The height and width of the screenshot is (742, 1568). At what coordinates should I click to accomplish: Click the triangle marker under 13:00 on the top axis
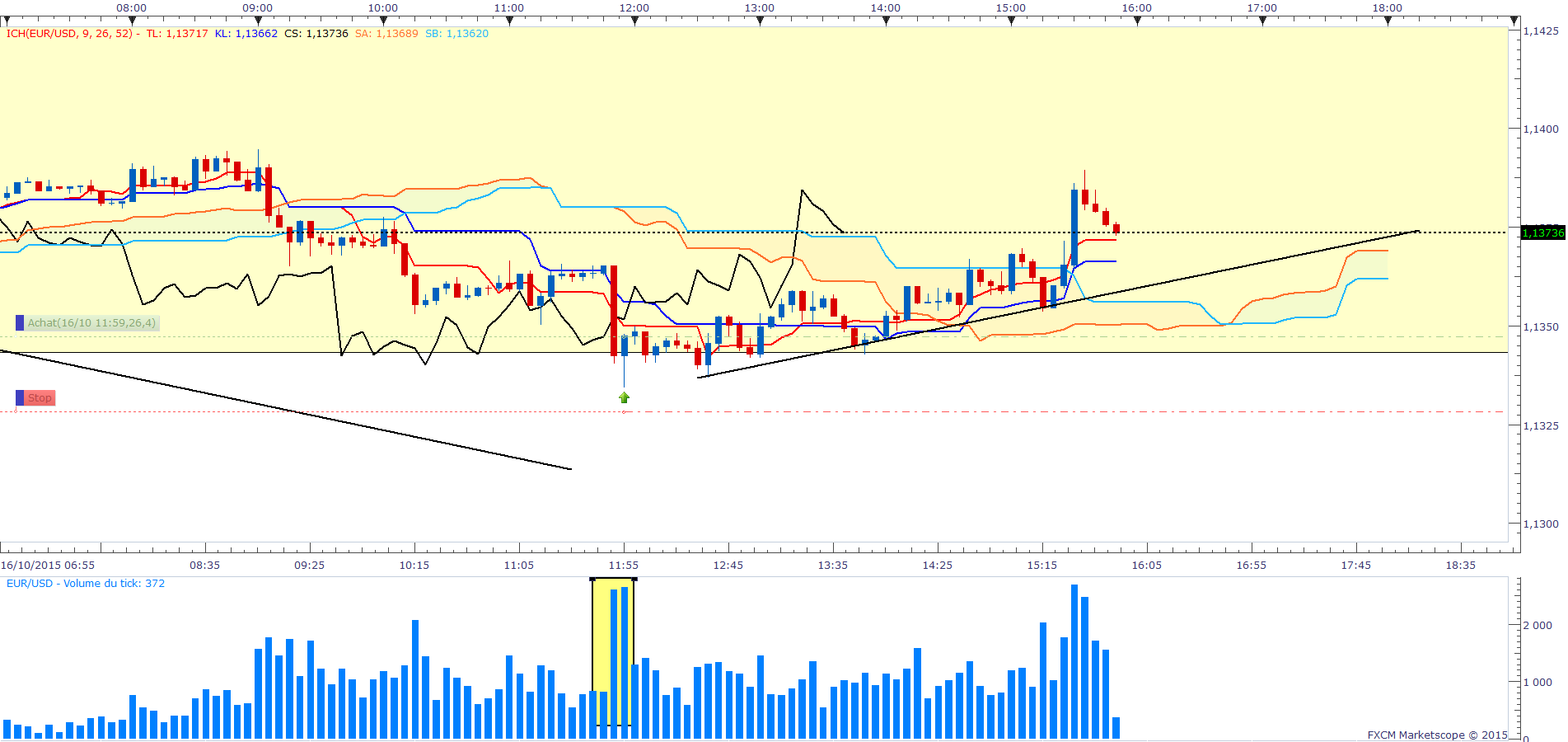click(x=760, y=21)
